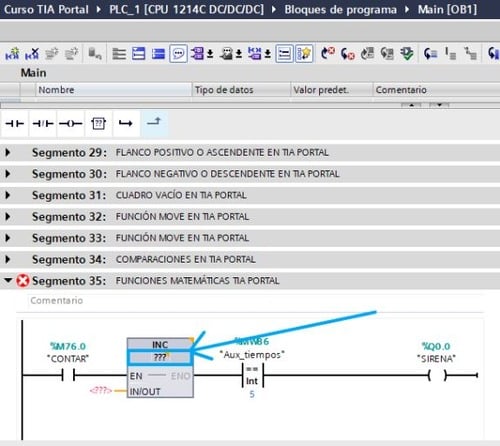Open dropdown arrow beside third purple operand icon
This screenshot has width=500, height=446.
[x=268, y=54]
